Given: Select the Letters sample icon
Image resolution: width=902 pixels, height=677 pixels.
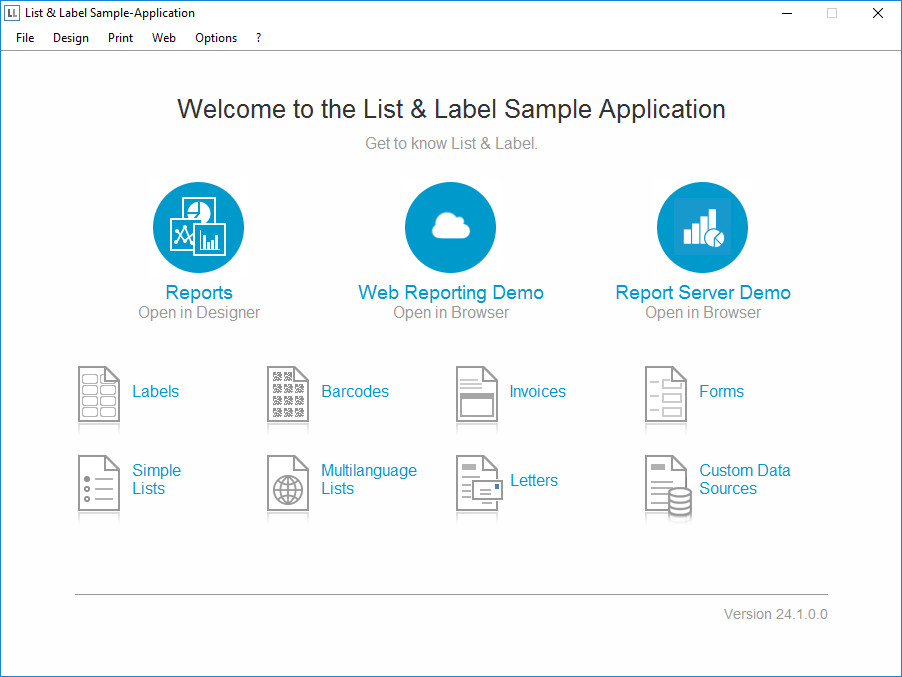Looking at the screenshot, I should click(x=476, y=486).
